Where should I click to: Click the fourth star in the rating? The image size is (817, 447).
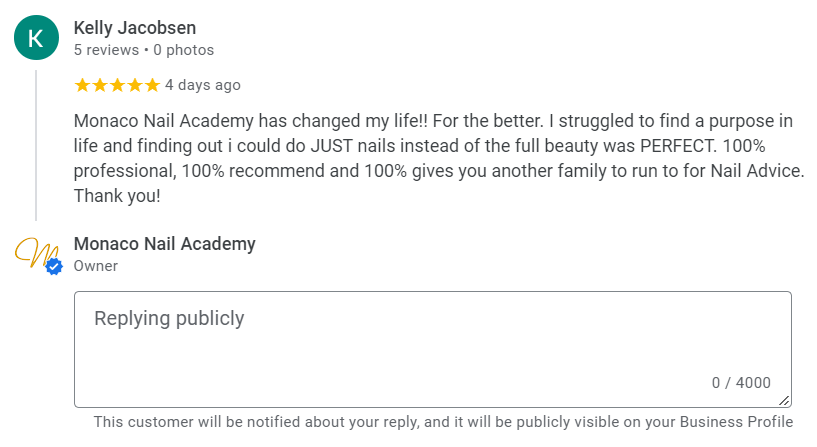tap(134, 85)
